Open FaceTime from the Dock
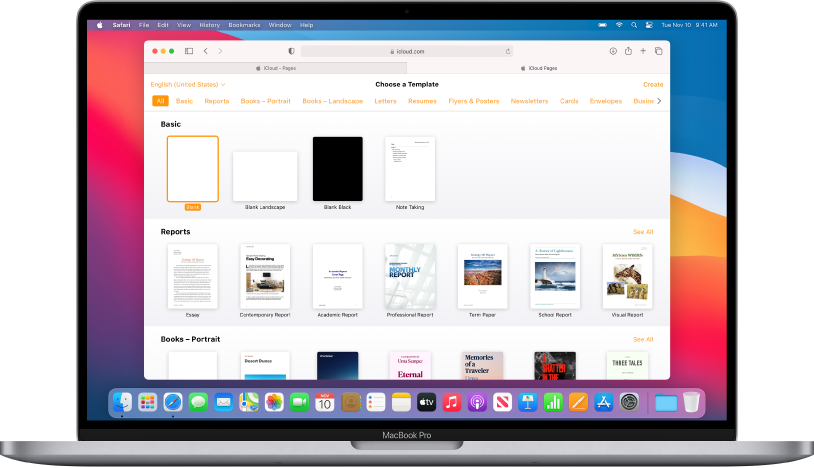814x468 pixels. point(300,402)
